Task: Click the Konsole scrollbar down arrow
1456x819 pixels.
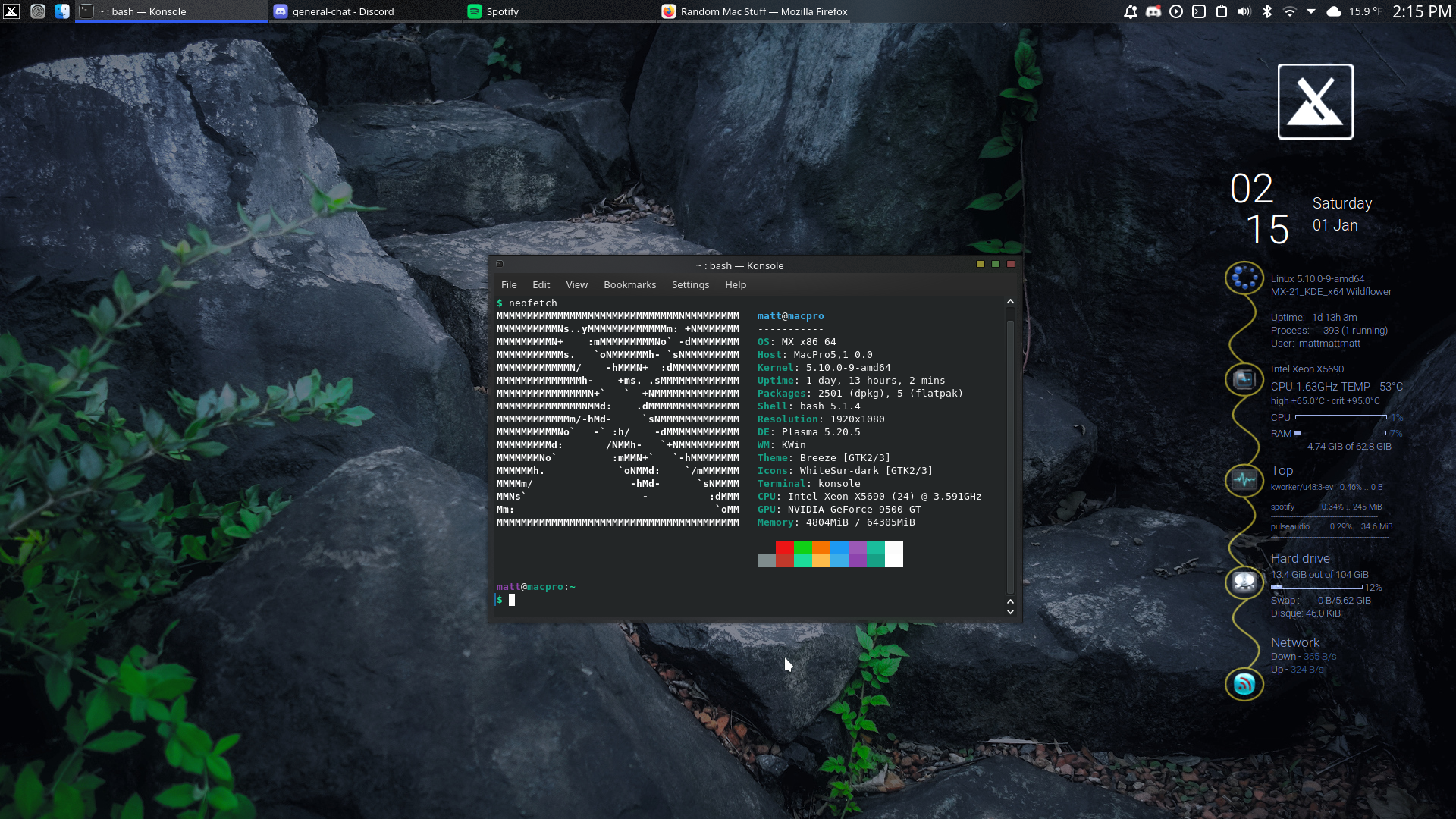Action: coord(1010,612)
